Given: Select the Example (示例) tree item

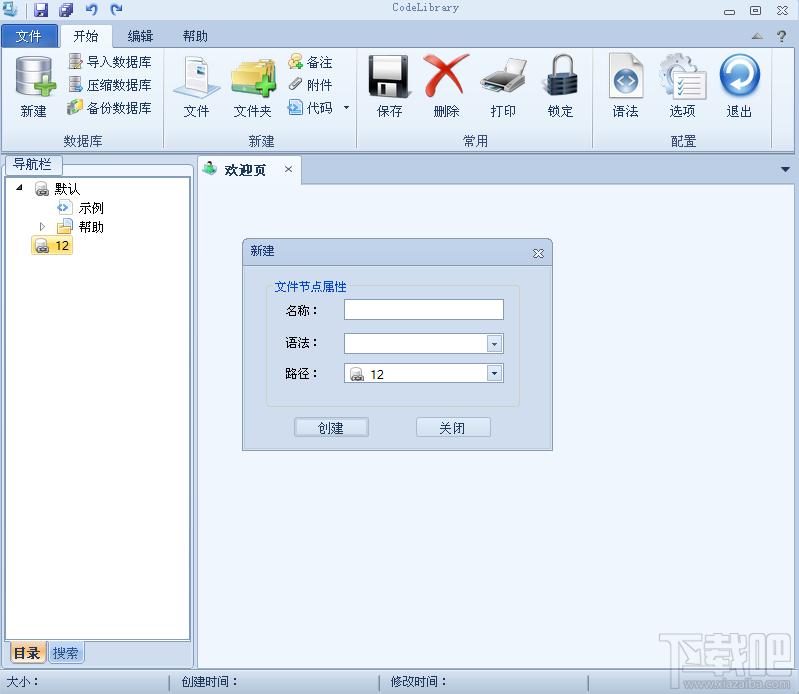Looking at the screenshot, I should [81, 208].
